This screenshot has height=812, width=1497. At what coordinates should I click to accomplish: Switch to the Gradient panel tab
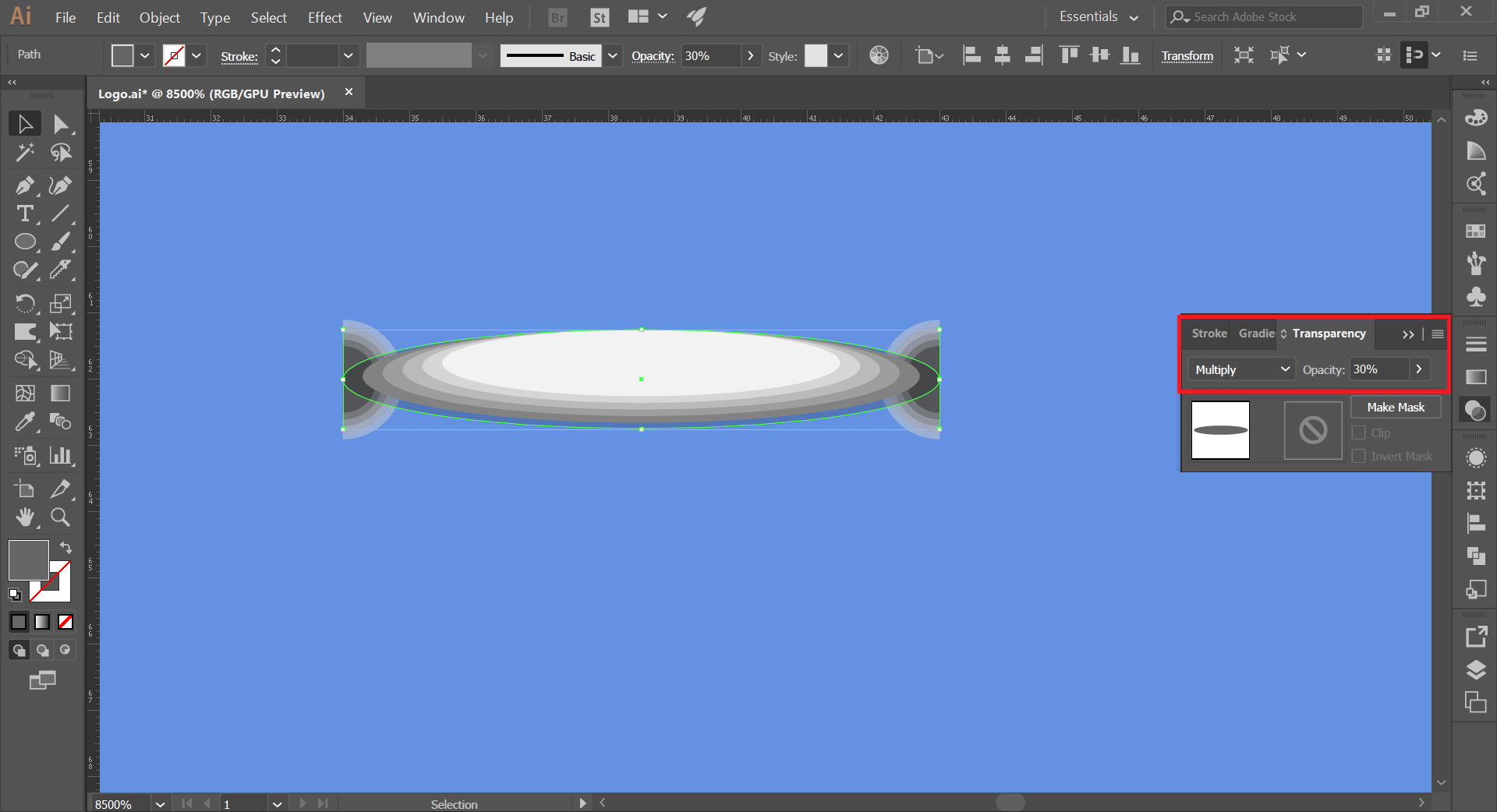1256,333
